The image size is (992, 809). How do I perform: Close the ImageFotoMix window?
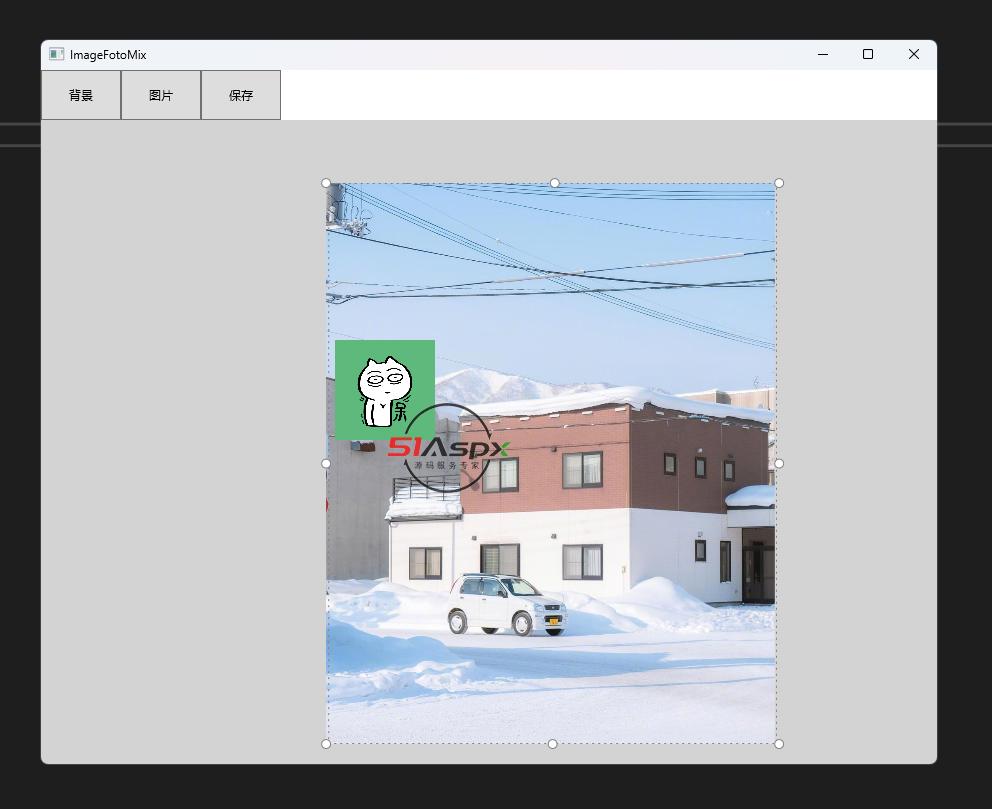913,55
